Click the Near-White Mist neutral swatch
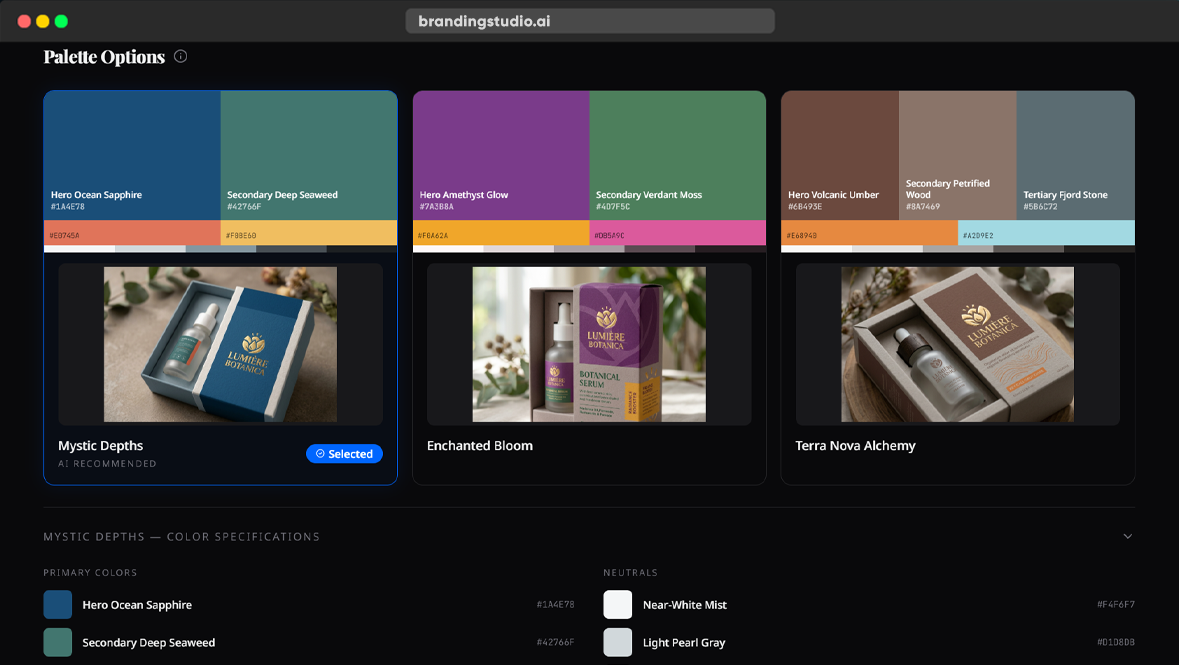The image size is (1179, 665). coord(617,604)
